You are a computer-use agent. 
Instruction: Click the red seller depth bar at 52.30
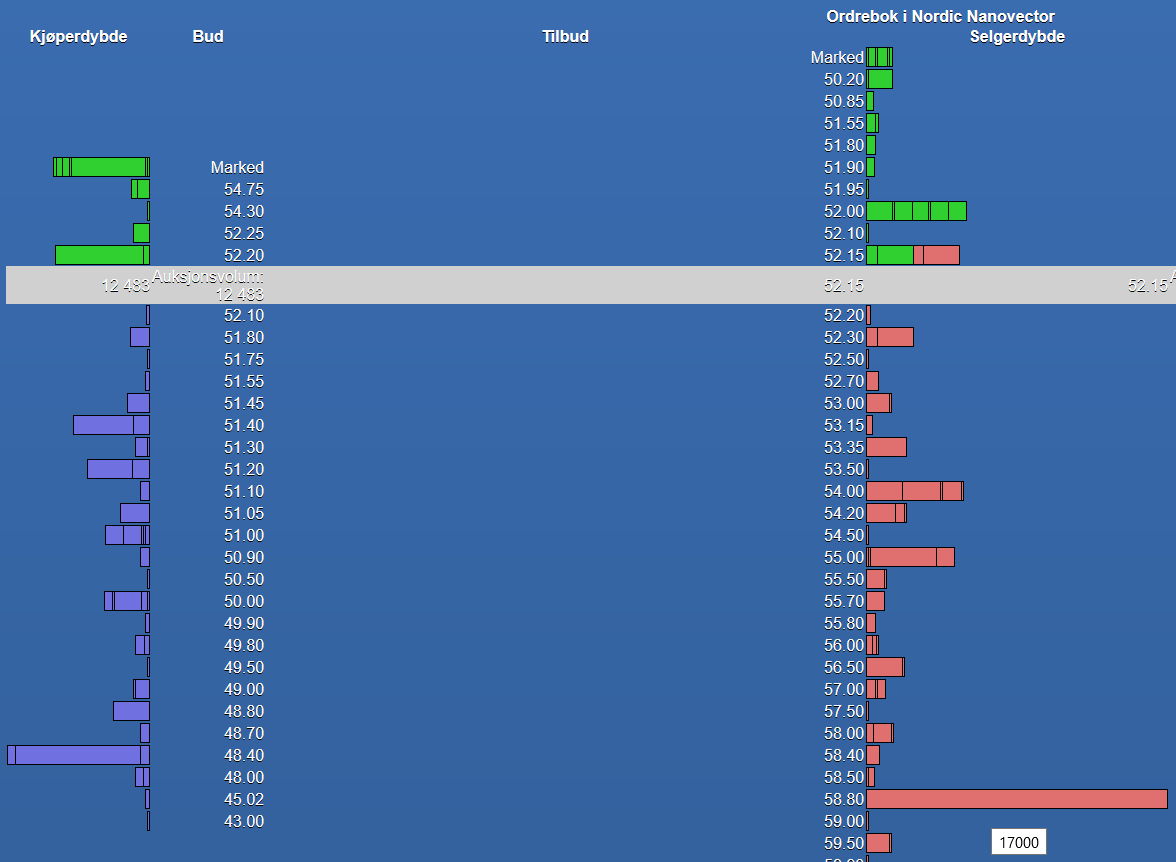coord(890,338)
